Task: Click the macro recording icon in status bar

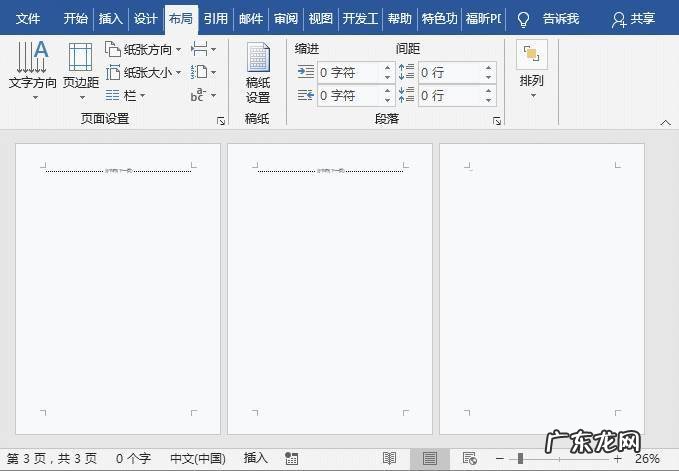Action: coord(291,458)
